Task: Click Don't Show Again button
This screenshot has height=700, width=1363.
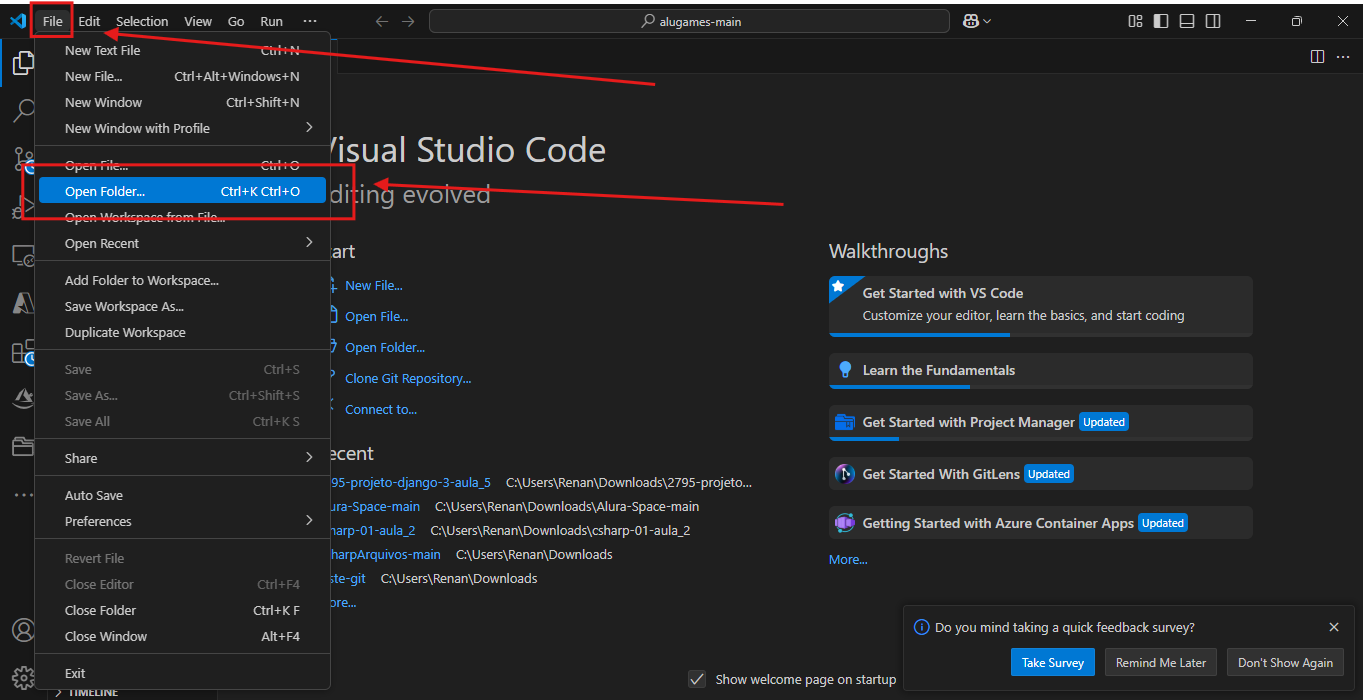Action: (1285, 662)
